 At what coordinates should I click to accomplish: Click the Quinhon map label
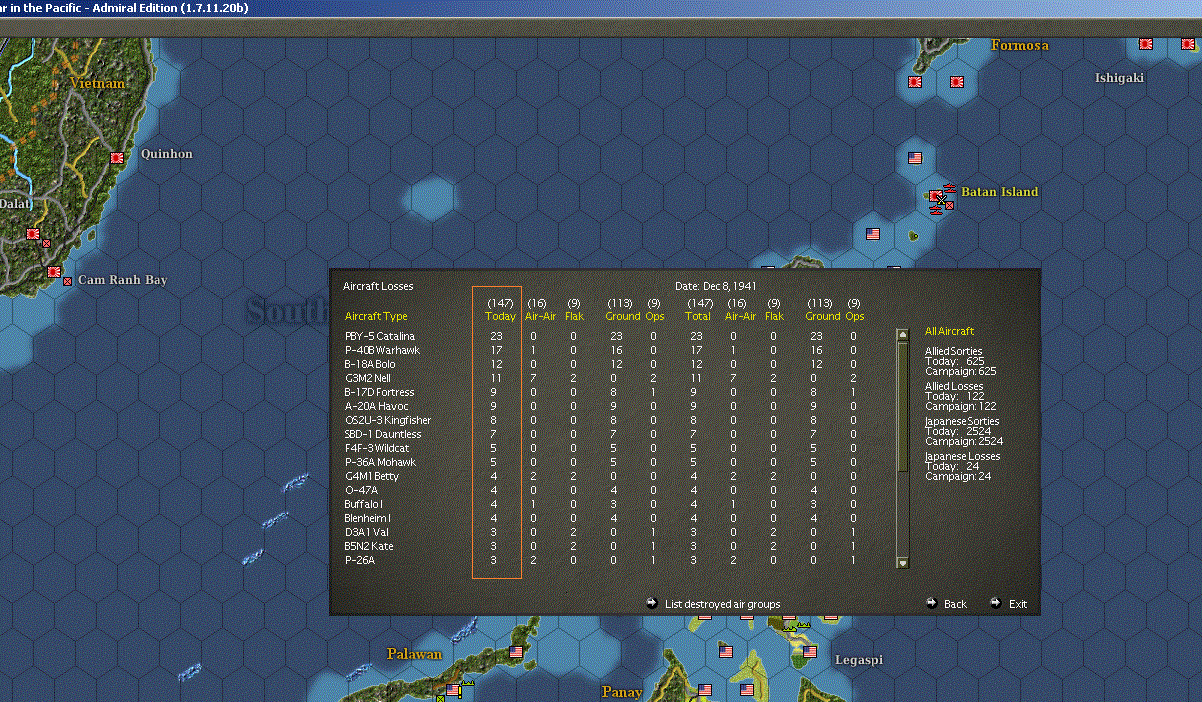[167, 154]
